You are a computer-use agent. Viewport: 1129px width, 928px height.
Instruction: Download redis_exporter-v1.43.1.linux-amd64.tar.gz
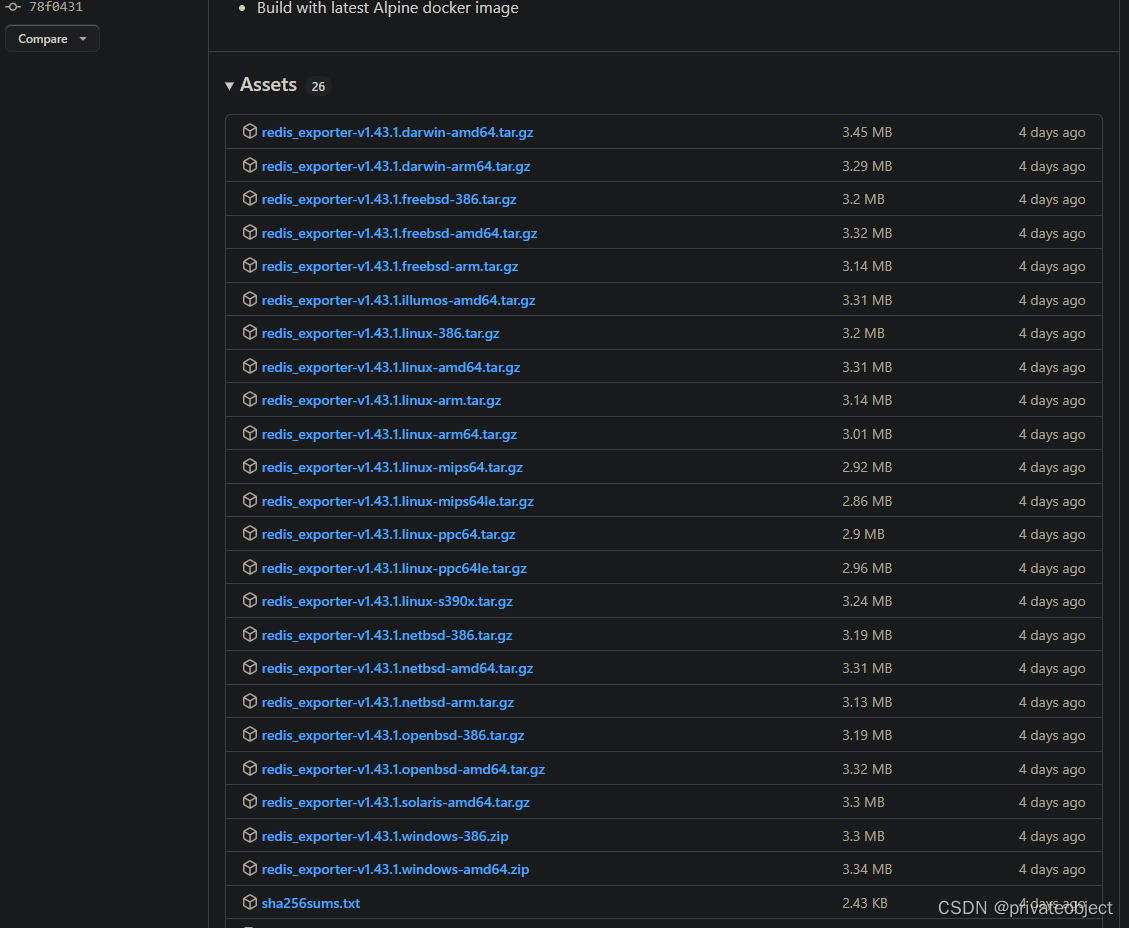pos(391,367)
